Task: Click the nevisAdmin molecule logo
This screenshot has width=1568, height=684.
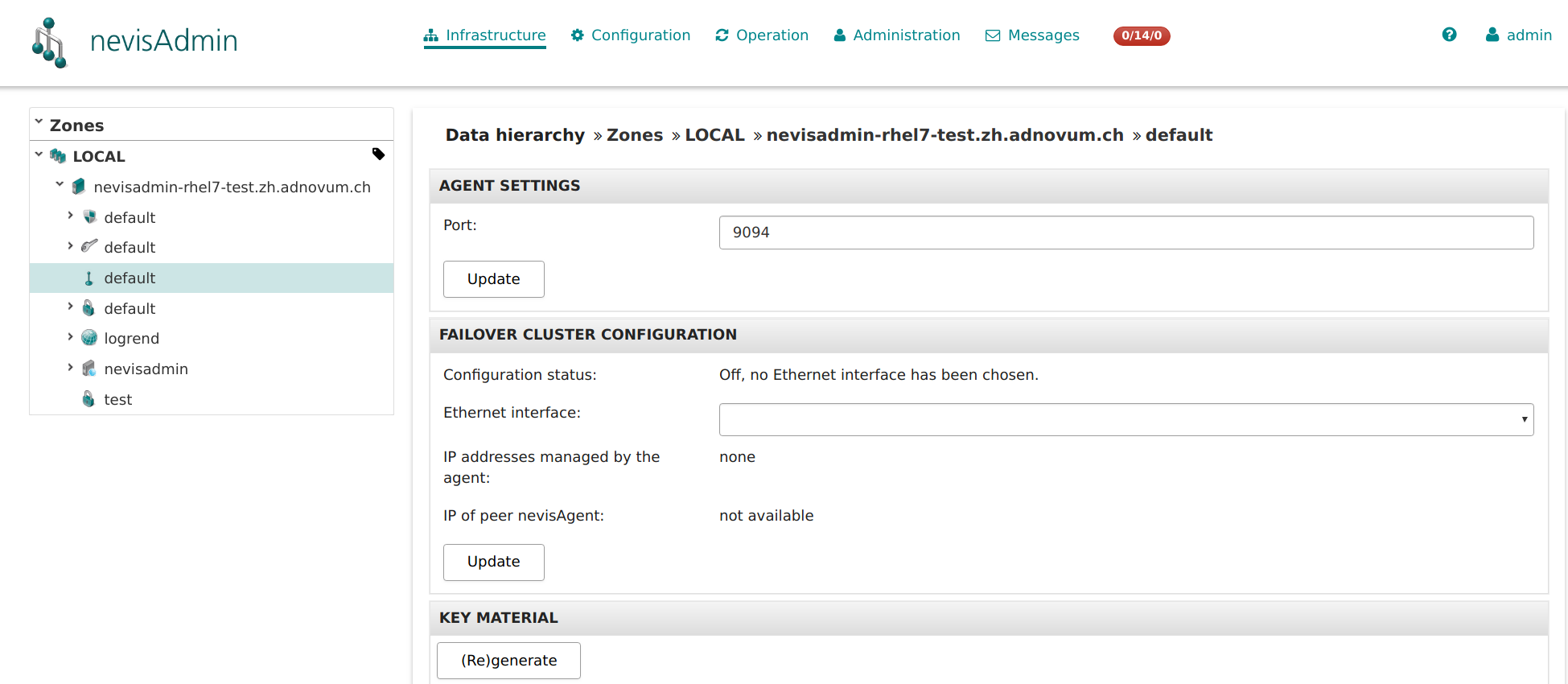Action: pos(49,43)
